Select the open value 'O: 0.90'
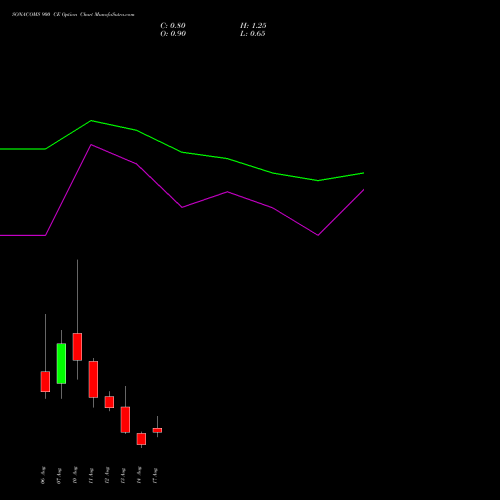Image resolution: width=500 pixels, height=500 pixels. [x=173, y=34]
